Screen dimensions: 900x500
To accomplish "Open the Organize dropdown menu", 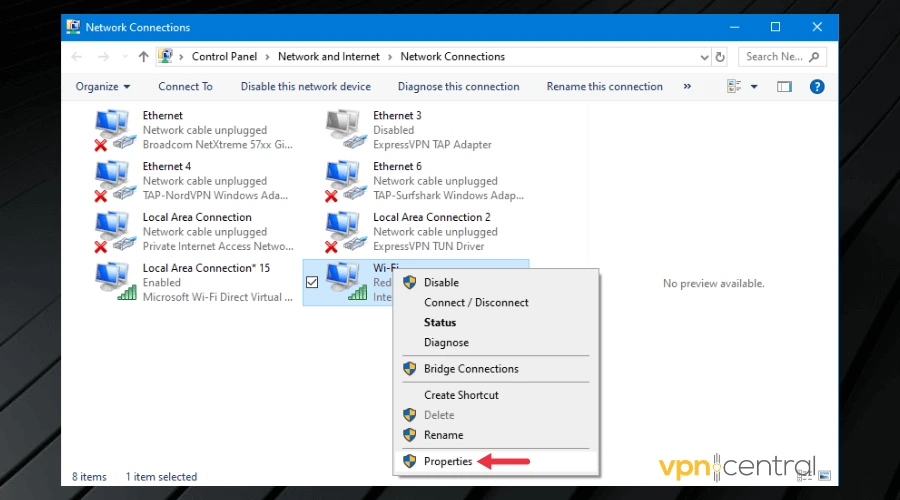I will (x=103, y=87).
